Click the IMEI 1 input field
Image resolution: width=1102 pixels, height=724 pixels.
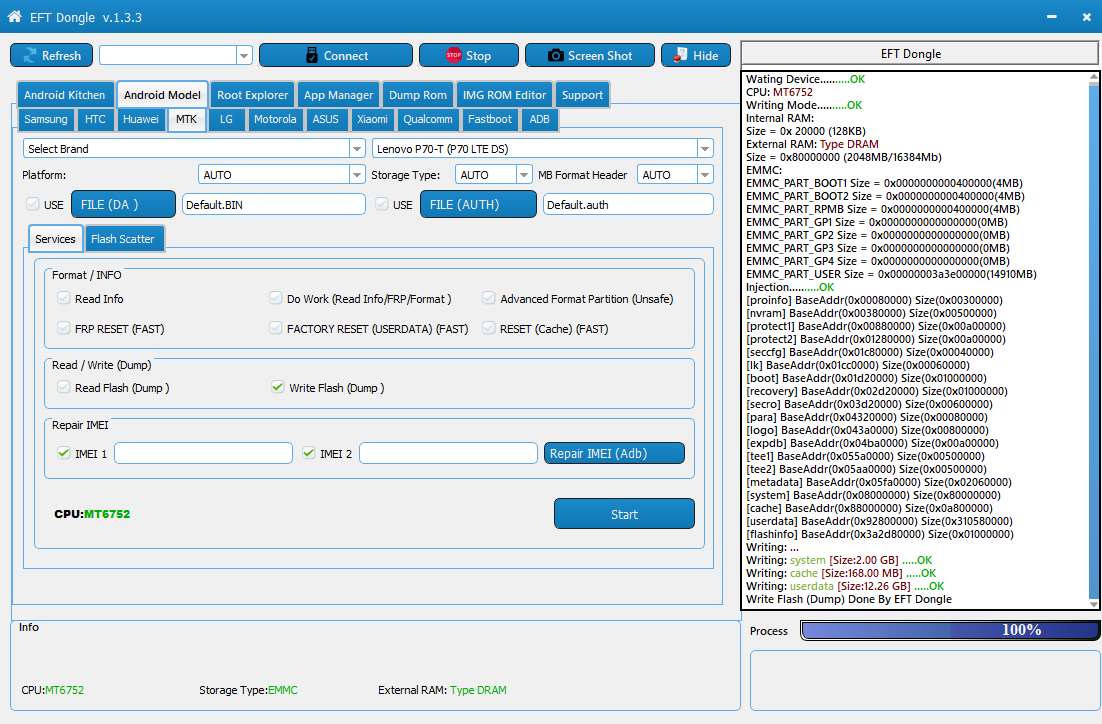[x=203, y=453]
